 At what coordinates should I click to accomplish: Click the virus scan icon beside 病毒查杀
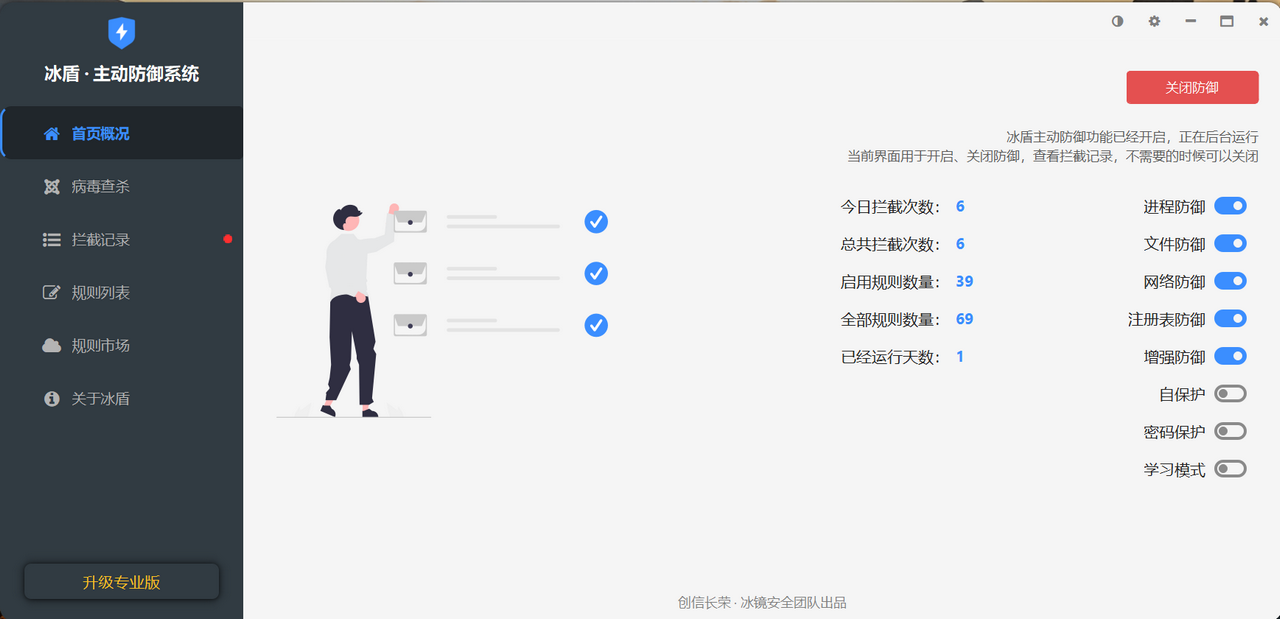[51, 187]
